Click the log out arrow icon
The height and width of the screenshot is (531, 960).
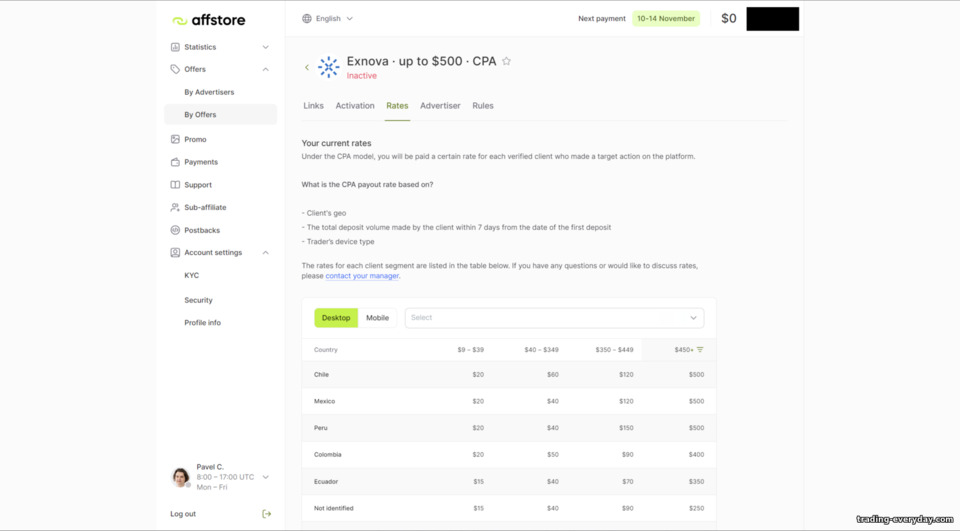[266, 514]
